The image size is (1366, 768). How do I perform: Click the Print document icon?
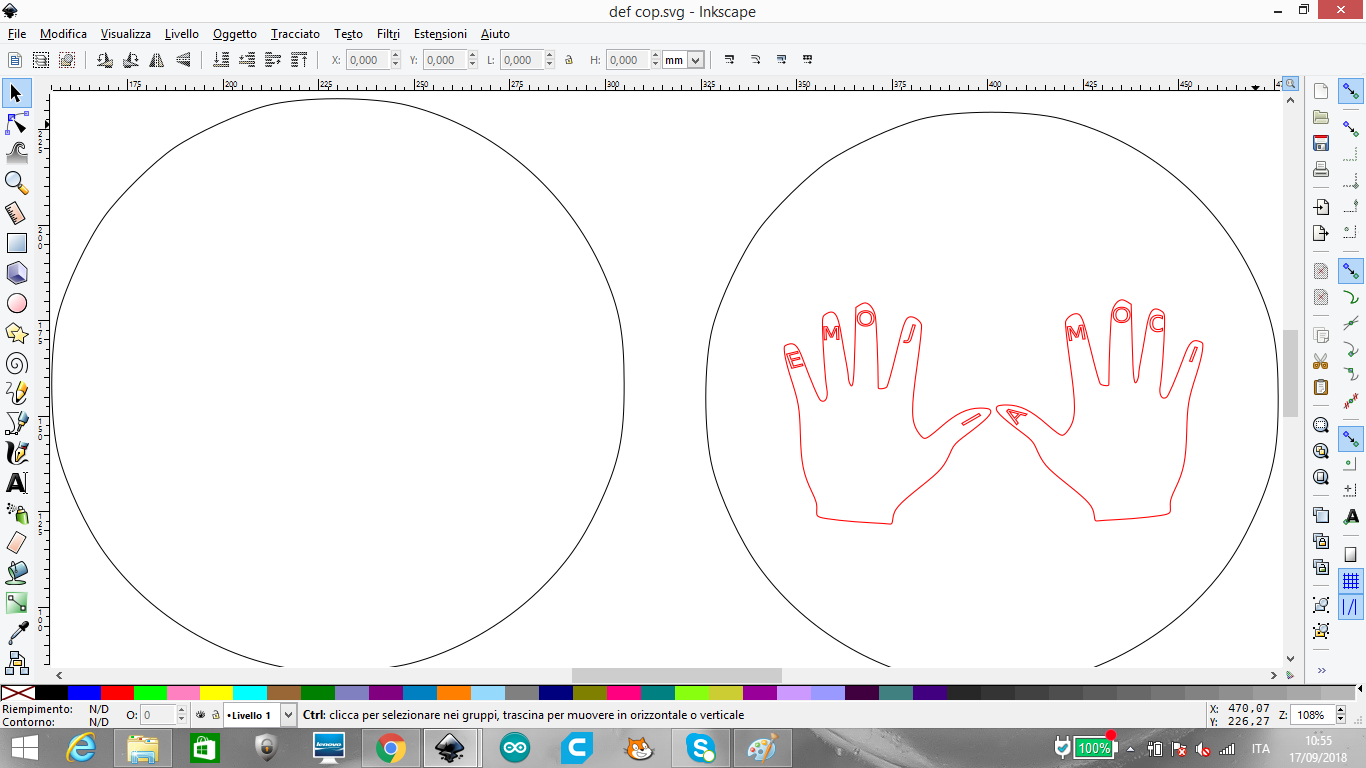pyautogui.click(x=1321, y=169)
